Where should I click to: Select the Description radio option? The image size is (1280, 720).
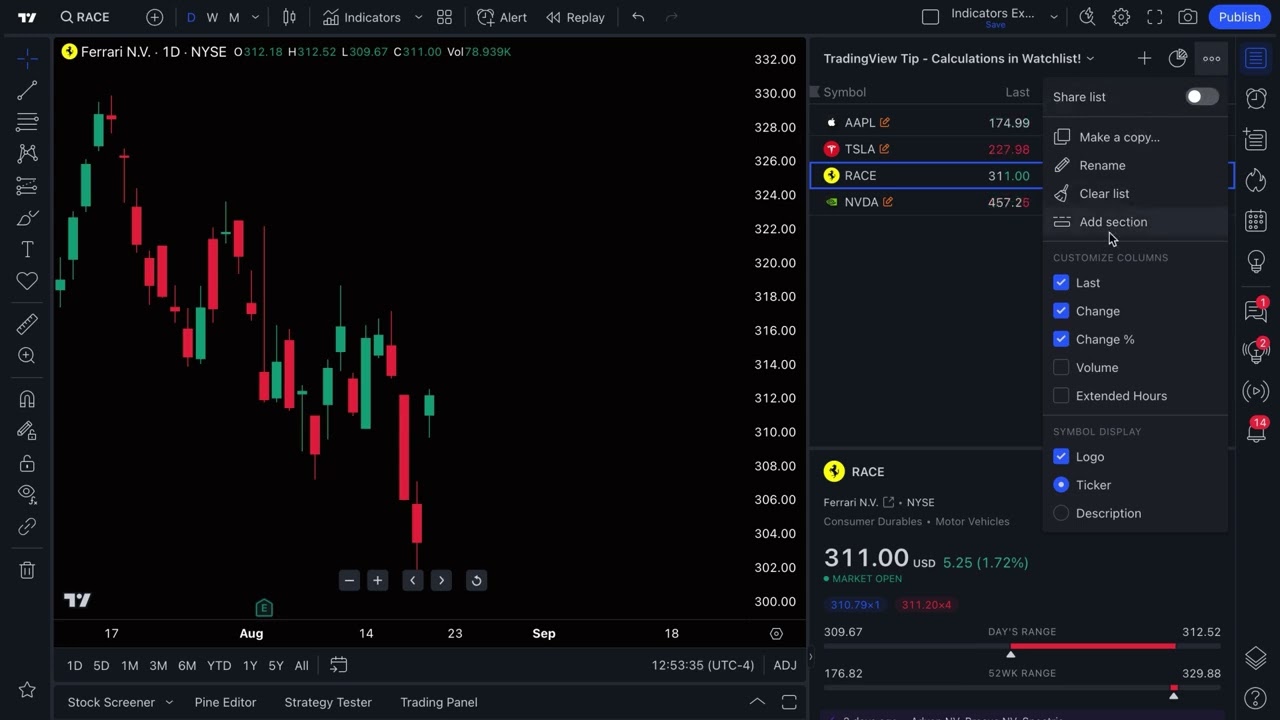point(1061,513)
